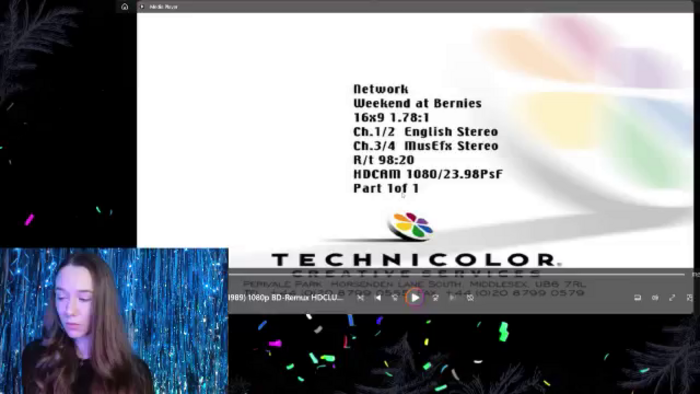Click the Media Player window title text
The width and height of the screenshot is (700, 394).
163,7
